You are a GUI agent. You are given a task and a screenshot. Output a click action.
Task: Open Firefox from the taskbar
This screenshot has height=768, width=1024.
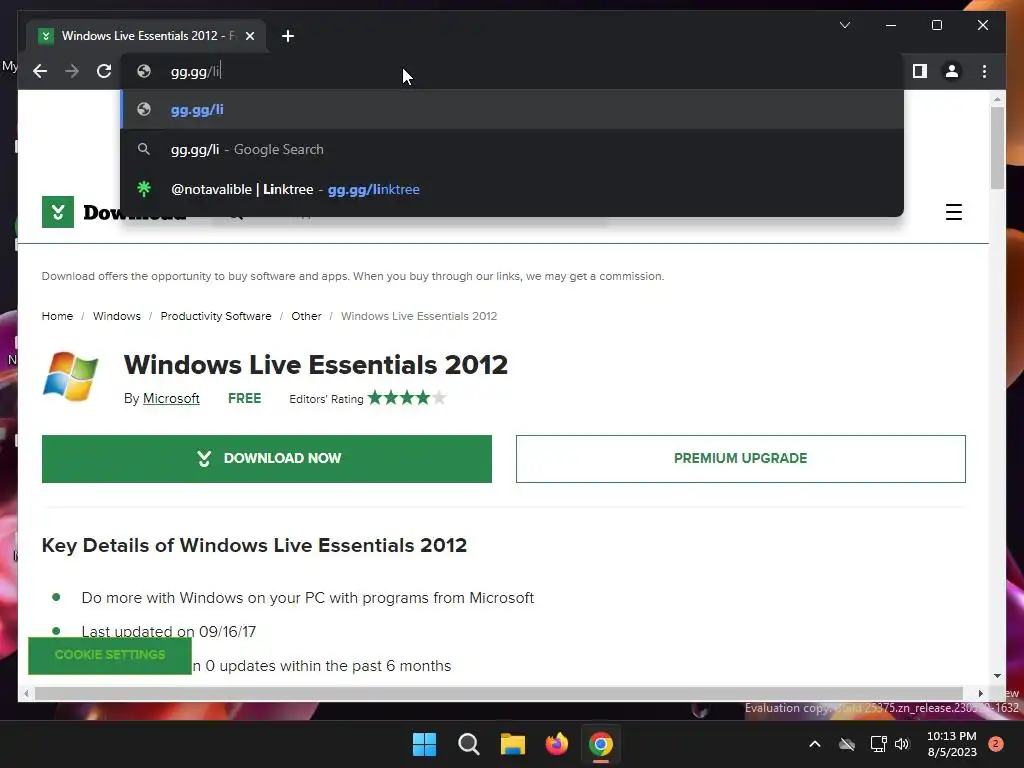[557, 744]
